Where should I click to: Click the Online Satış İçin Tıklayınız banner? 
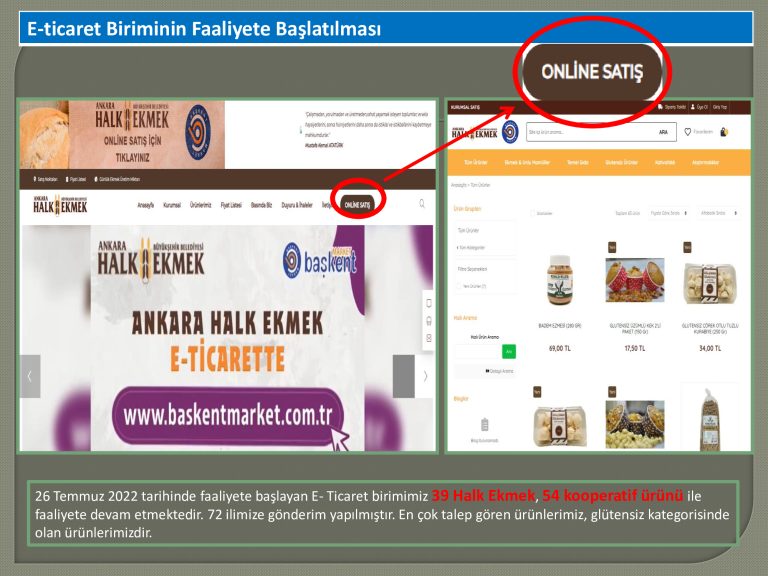pos(122,135)
